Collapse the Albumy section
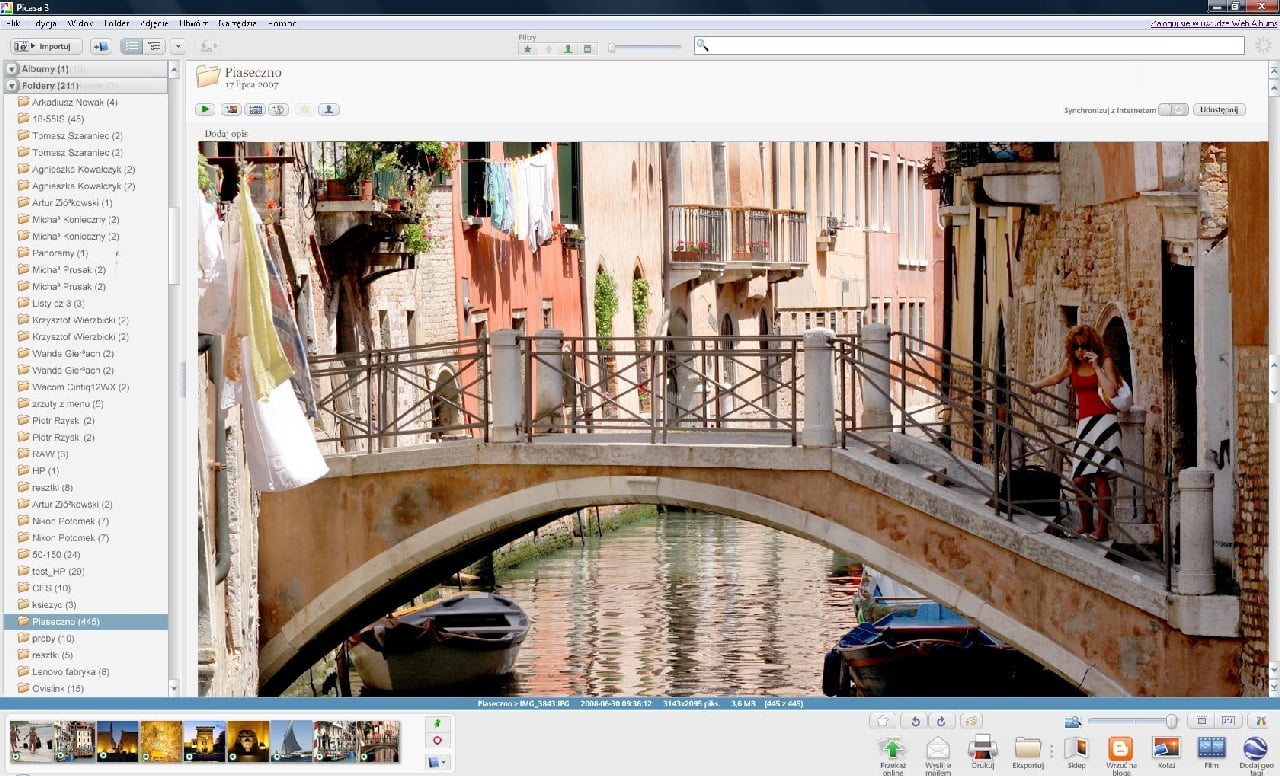 (x=12, y=69)
